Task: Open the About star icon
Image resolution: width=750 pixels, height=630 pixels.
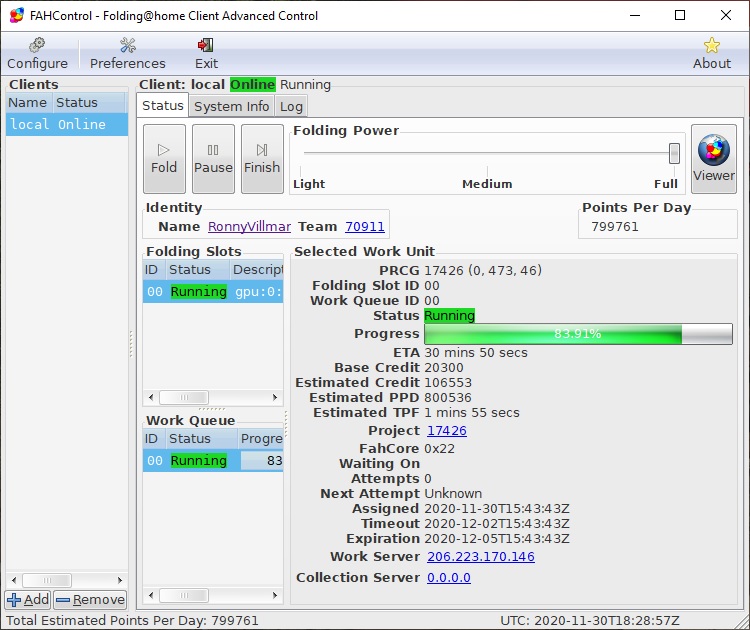Action: pyautogui.click(x=712, y=54)
